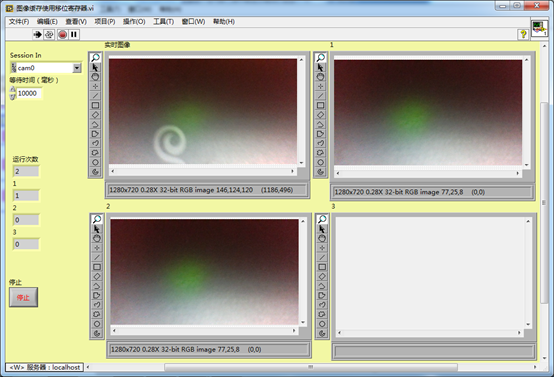Select the Pointer tool in image 1 palette

tap(320, 67)
